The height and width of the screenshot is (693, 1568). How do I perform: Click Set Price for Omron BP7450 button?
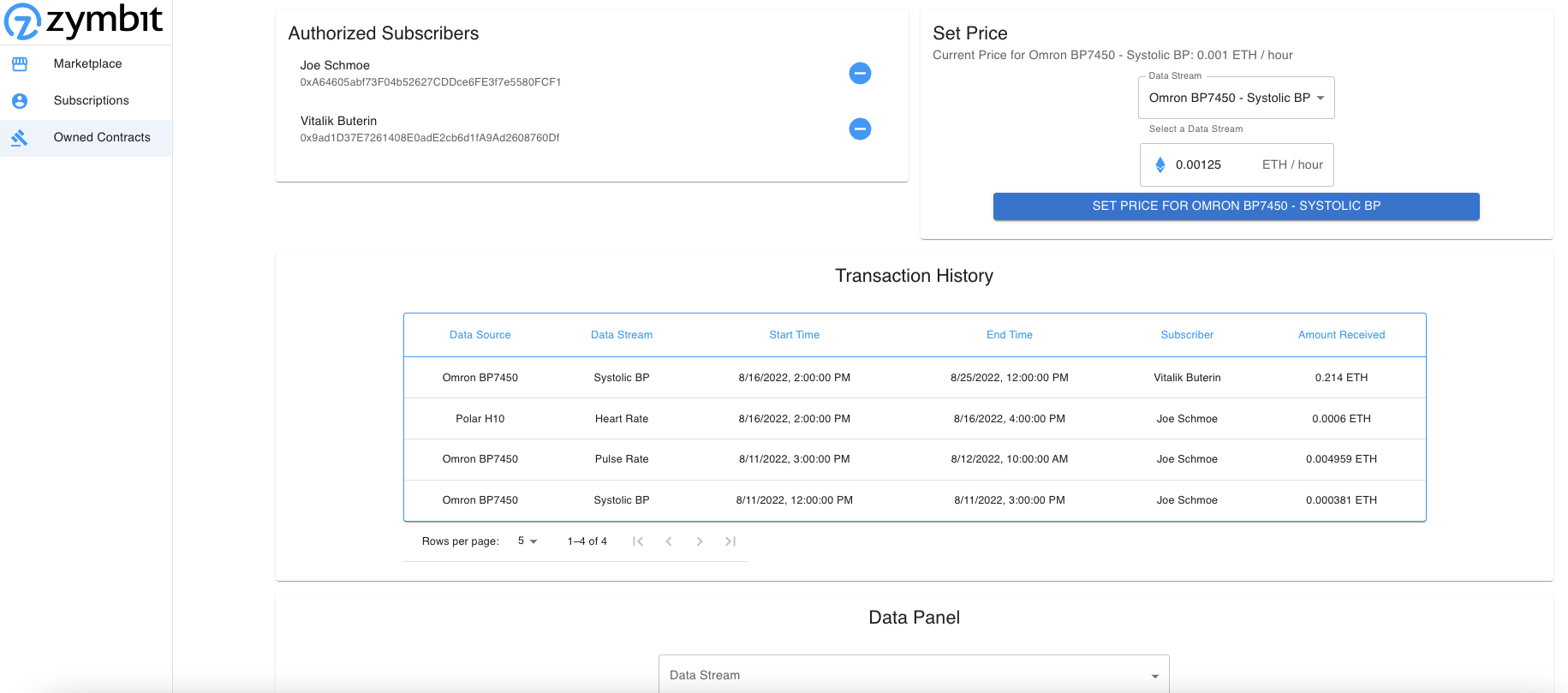[x=1236, y=206]
